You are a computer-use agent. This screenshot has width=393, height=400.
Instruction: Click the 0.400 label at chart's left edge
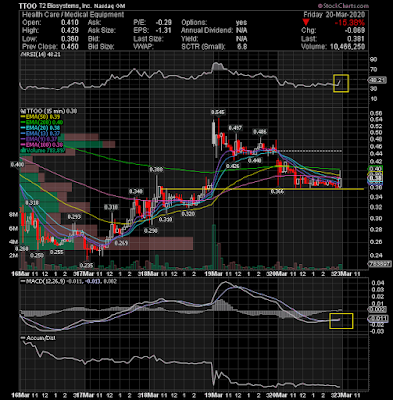17,165
